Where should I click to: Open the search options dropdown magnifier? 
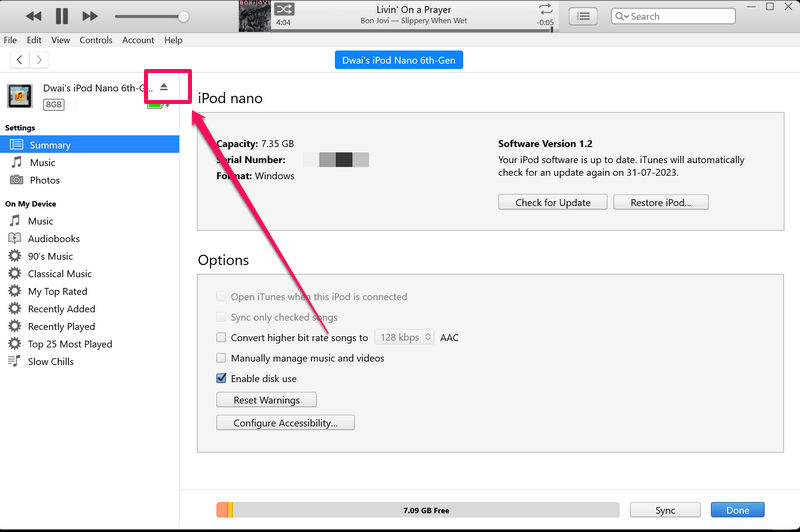coord(621,16)
